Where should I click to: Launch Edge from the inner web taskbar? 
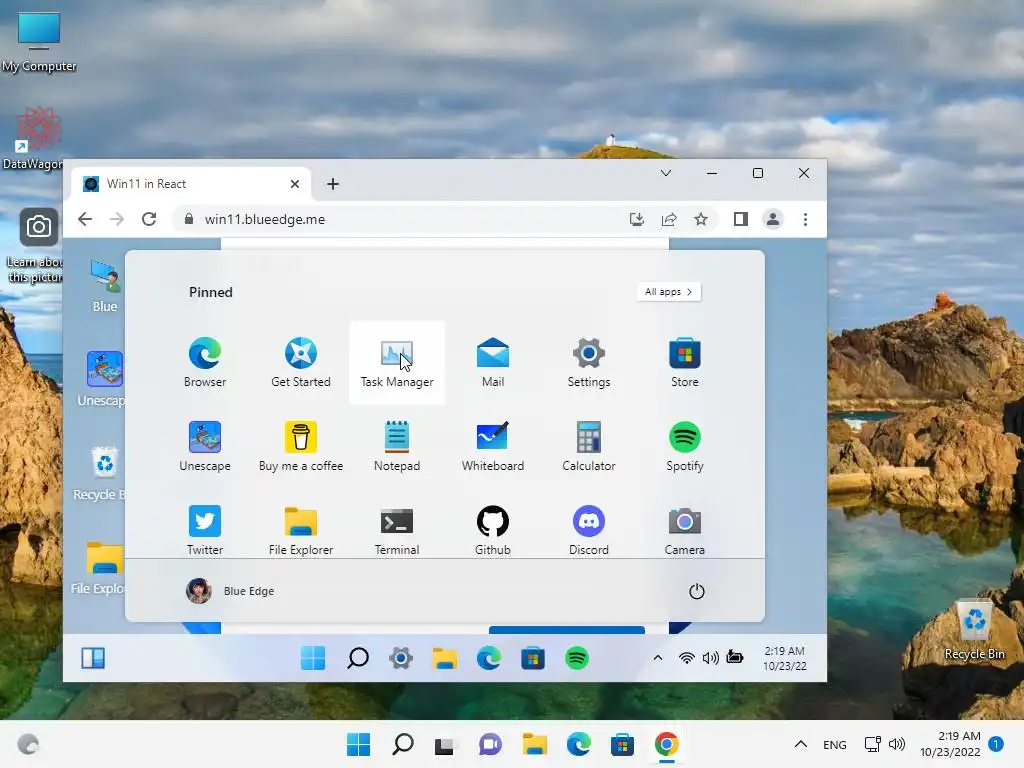488,658
